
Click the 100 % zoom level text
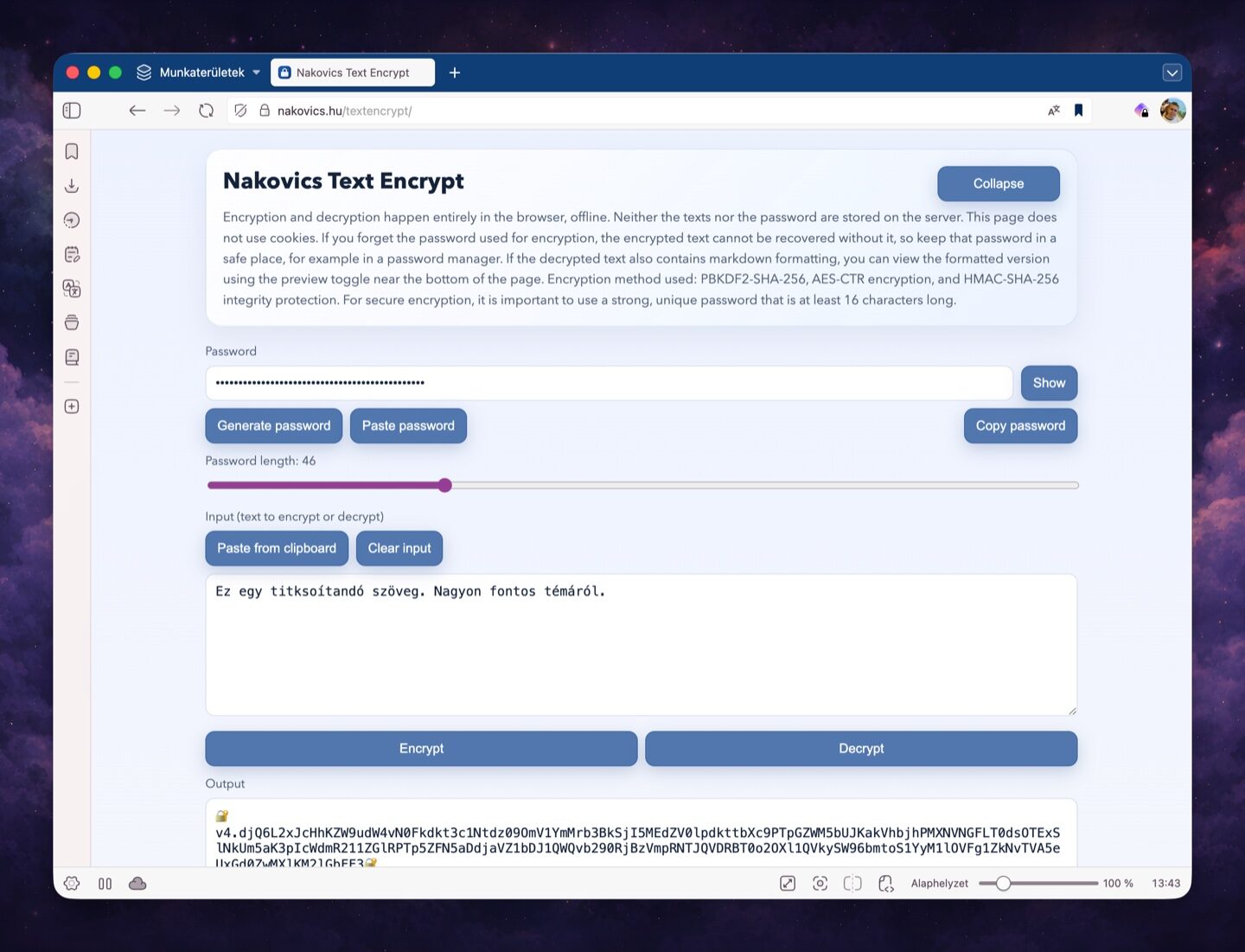click(x=1118, y=884)
